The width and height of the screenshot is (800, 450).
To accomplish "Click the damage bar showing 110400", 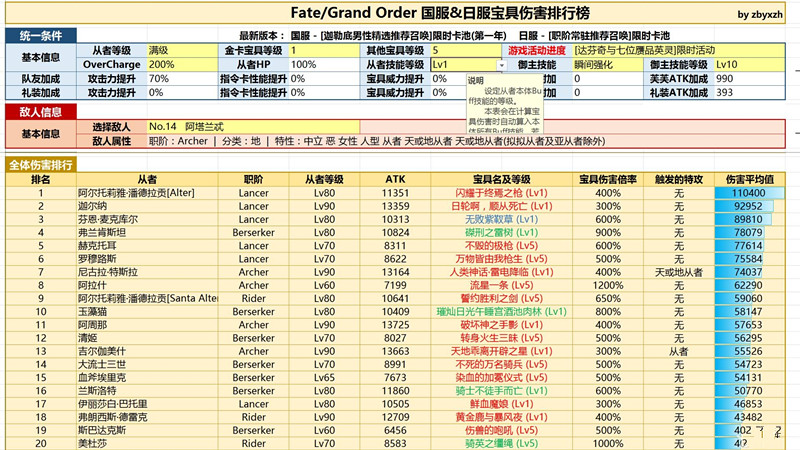I will (x=749, y=193).
